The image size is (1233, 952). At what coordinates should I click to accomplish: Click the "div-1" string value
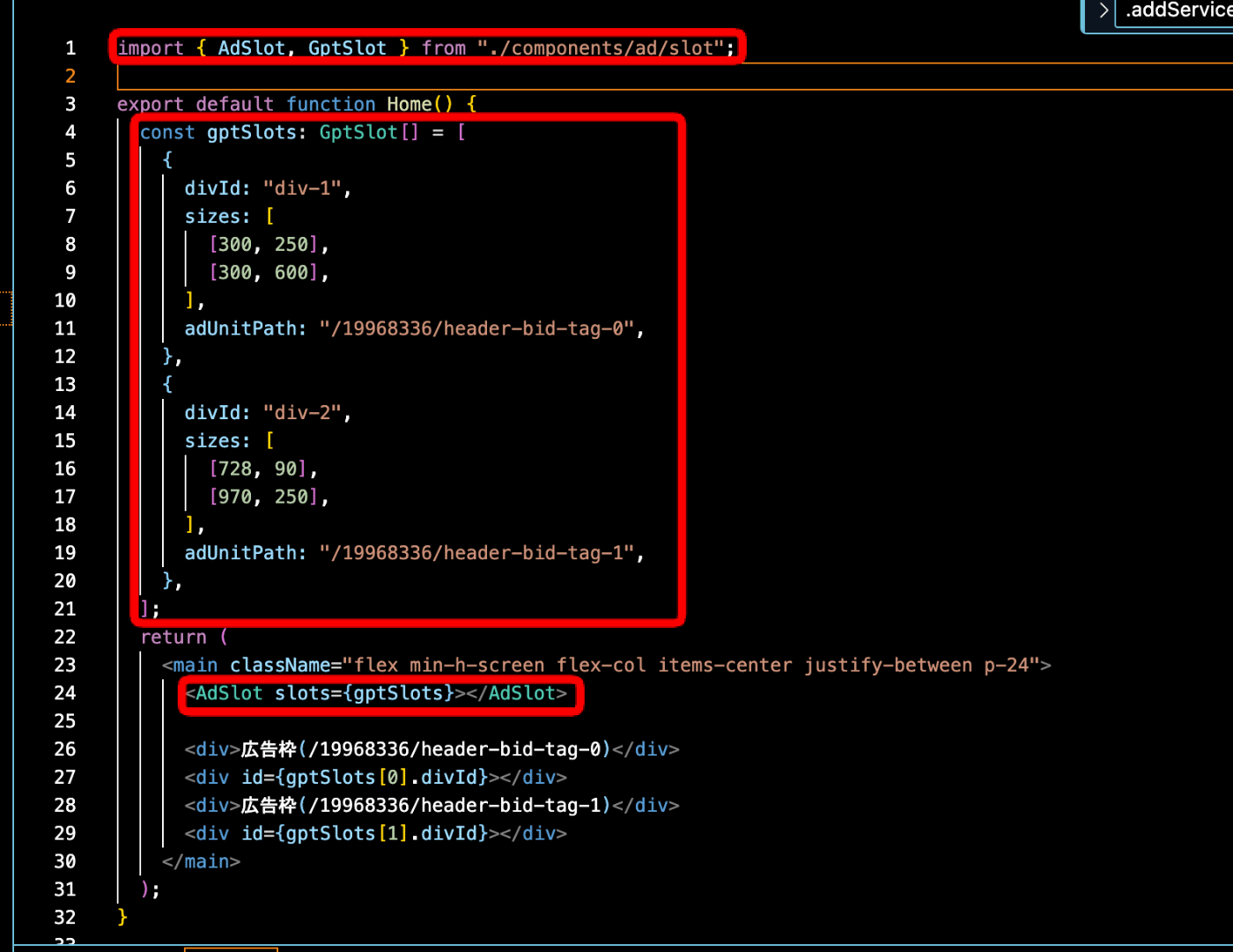tap(302, 188)
